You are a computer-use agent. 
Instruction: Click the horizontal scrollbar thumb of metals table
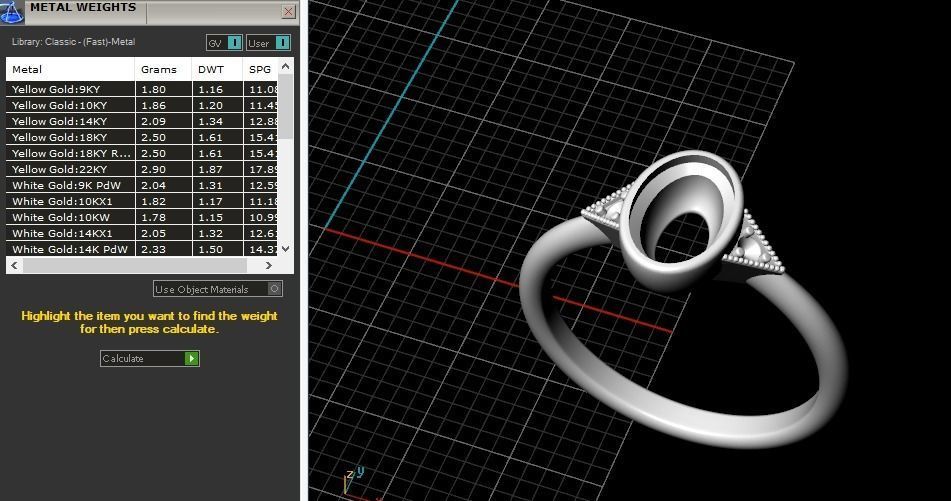(x=135, y=265)
